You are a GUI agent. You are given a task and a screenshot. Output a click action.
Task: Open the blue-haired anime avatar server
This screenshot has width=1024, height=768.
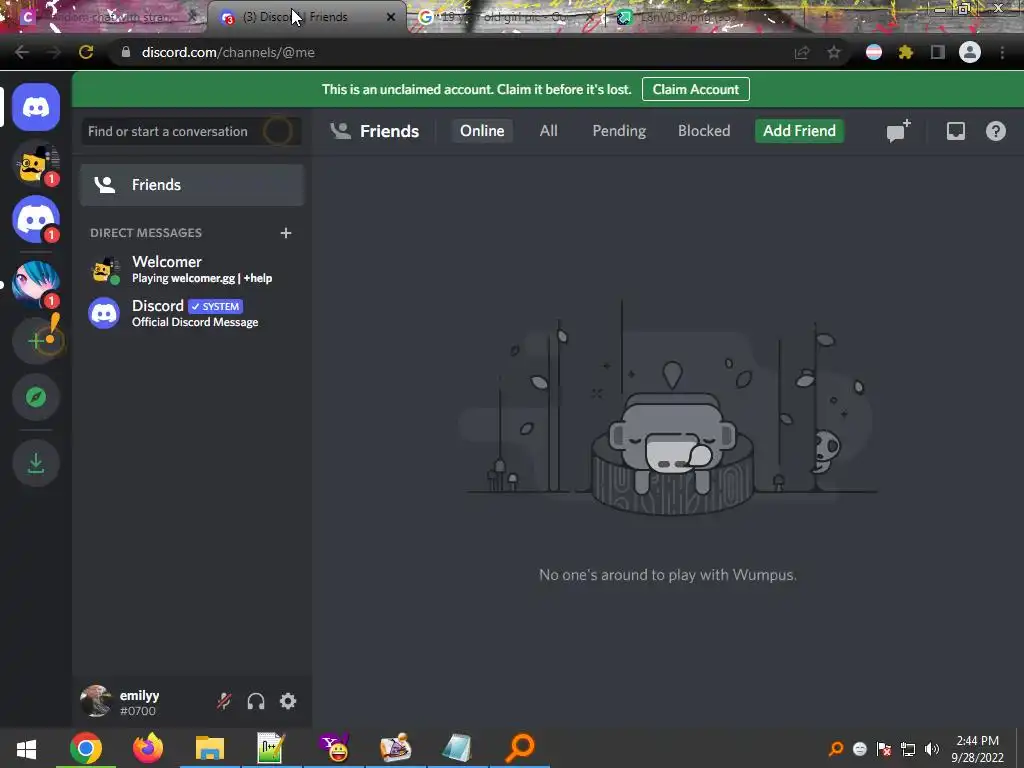[36, 284]
